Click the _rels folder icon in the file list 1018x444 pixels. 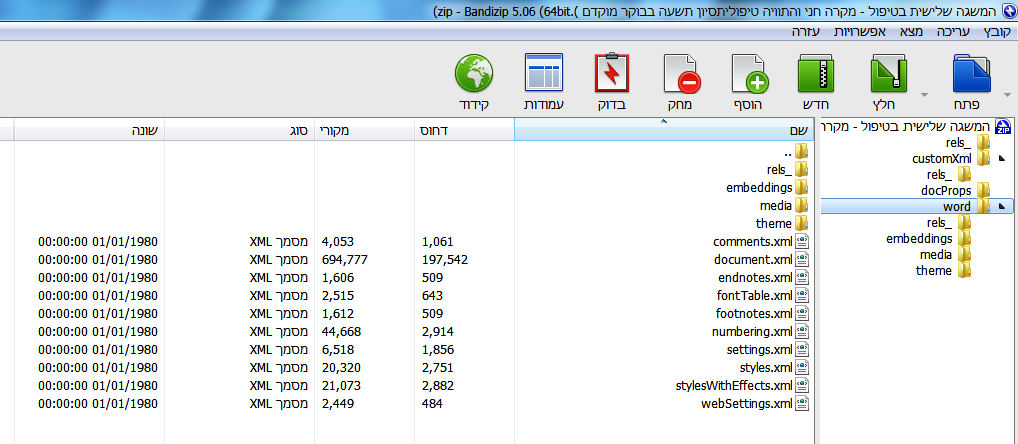click(802, 170)
